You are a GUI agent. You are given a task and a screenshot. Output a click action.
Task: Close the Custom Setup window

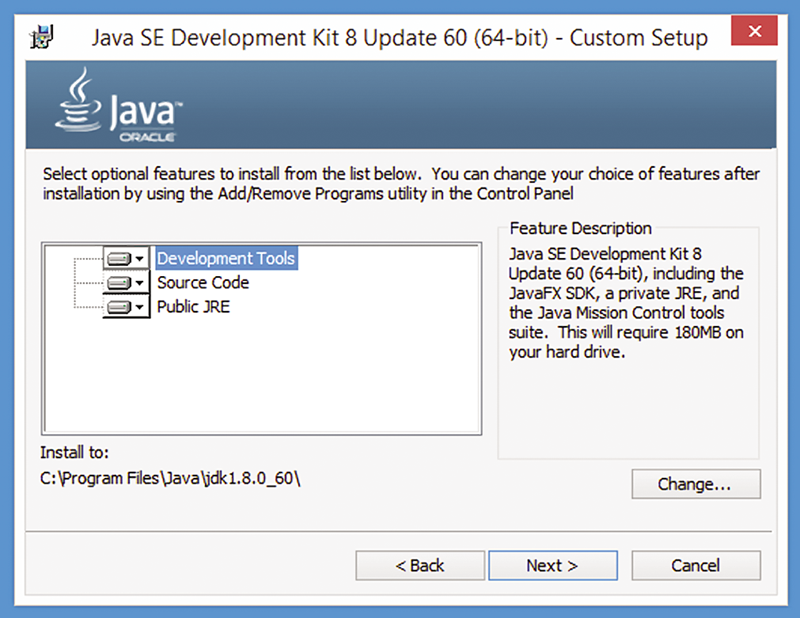point(755,31)
